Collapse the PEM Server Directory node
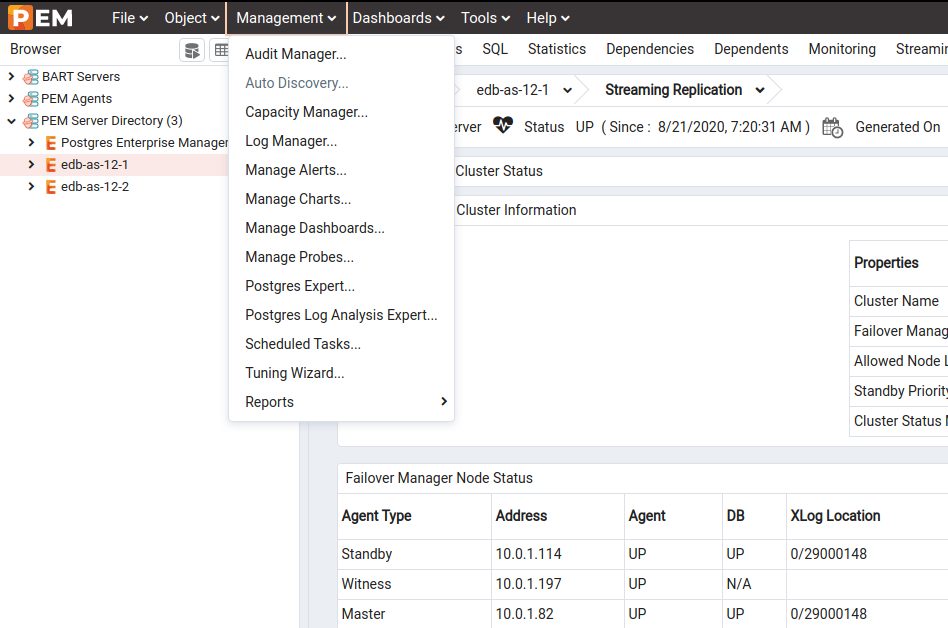Image resolution: width=948 pixels, height=628 pixels. tap(11, 121)
